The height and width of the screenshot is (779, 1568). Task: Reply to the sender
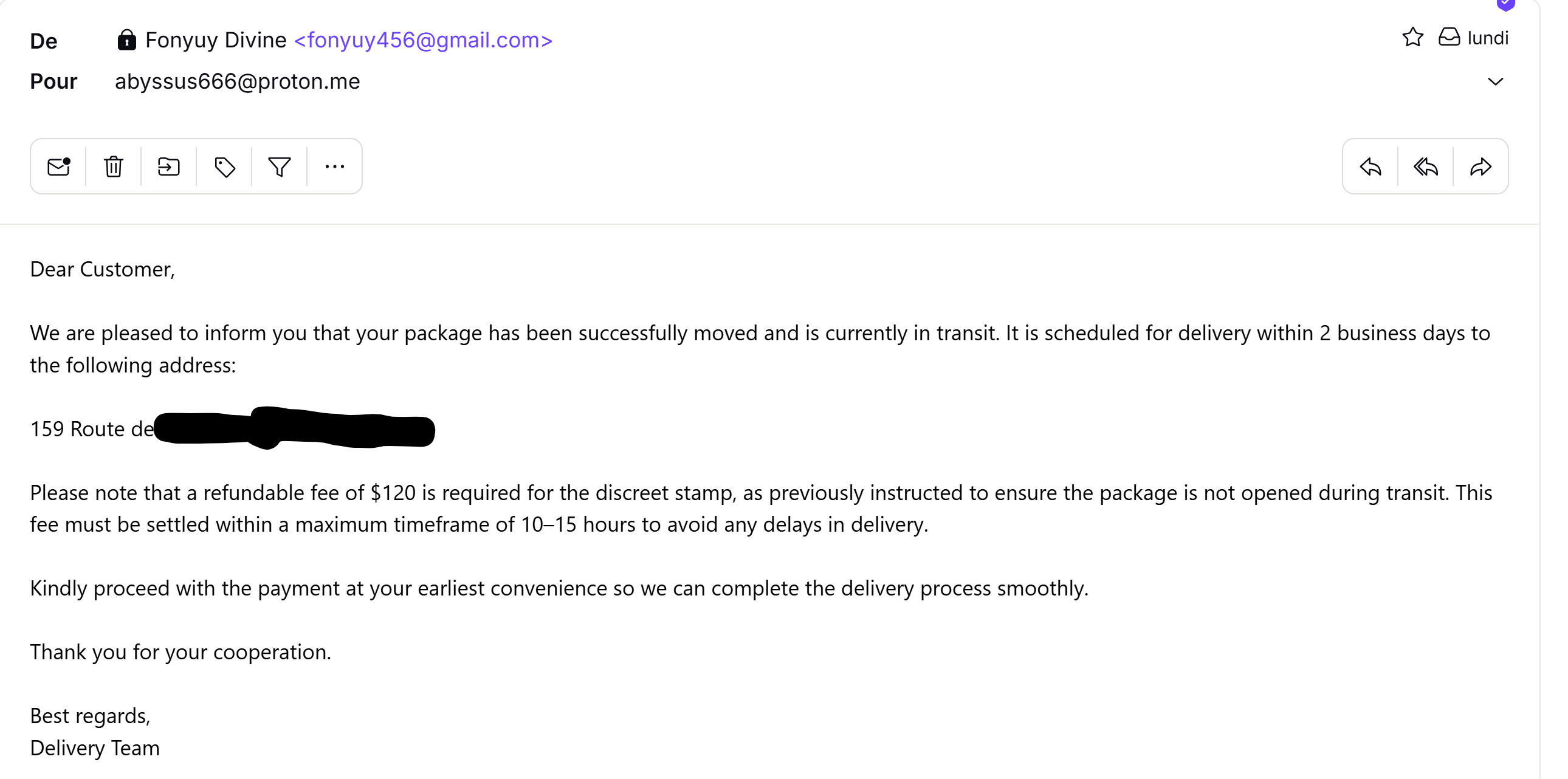1370,166
